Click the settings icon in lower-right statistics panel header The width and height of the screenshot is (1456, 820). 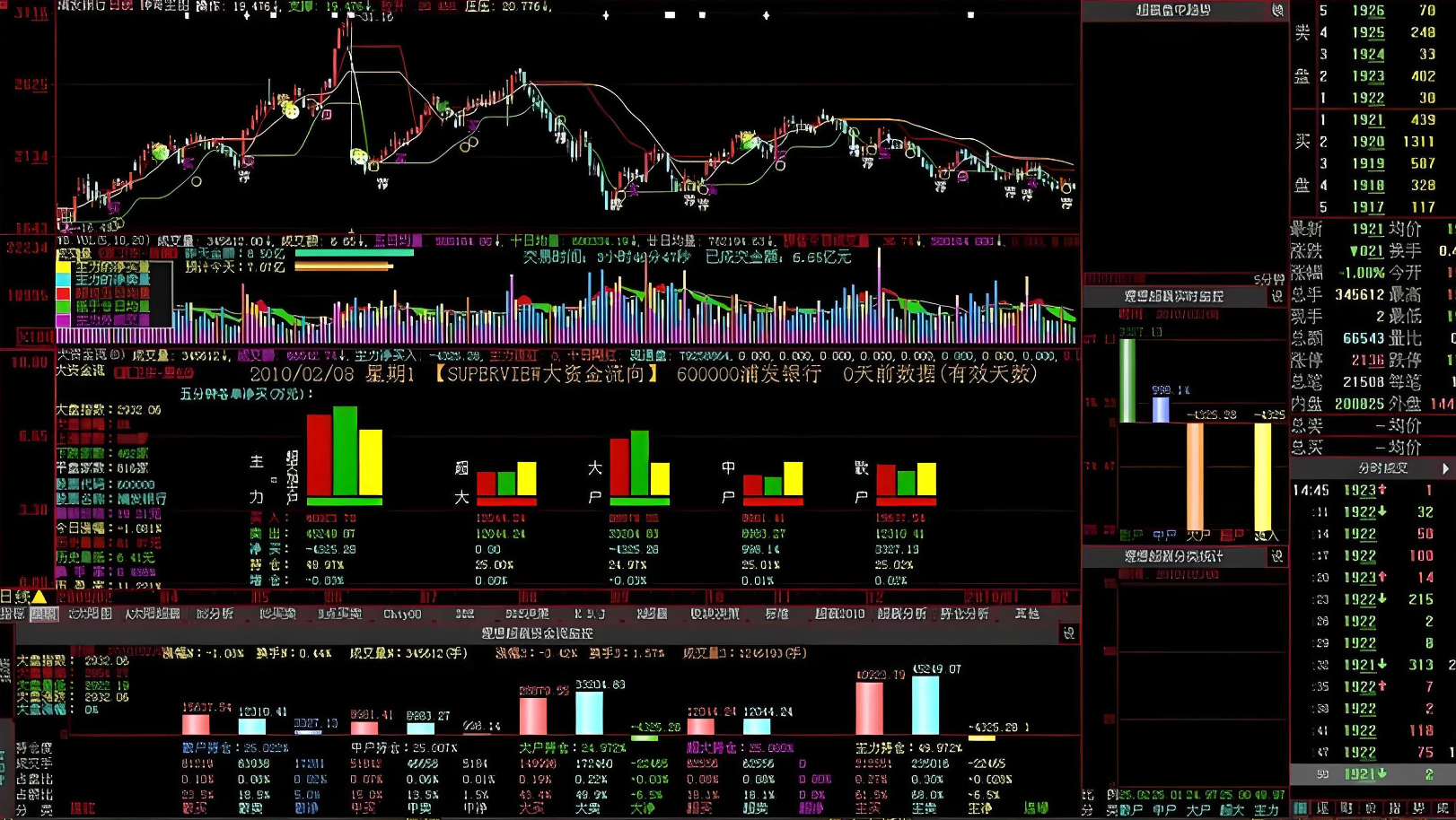[x=1276, y=557]
